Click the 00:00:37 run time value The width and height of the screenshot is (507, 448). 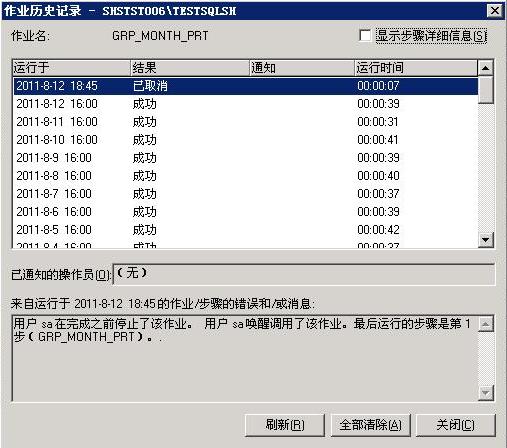coord(378,194)
